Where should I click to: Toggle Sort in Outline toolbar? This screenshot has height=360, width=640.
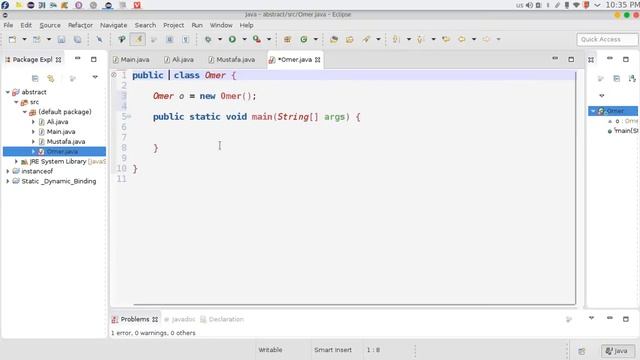coord(632,78)
